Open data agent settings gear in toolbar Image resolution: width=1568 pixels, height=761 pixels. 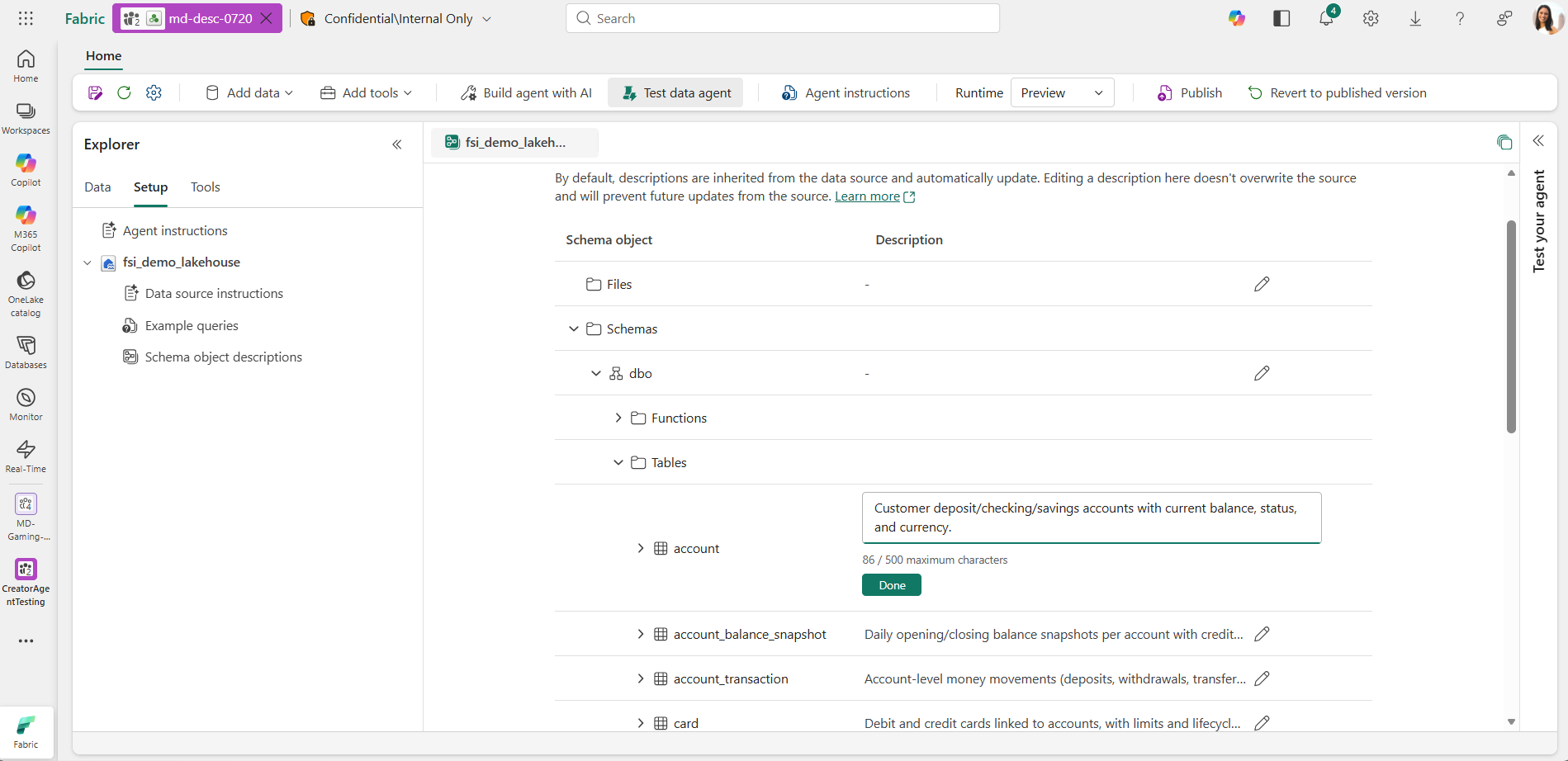tap(154, 93)
